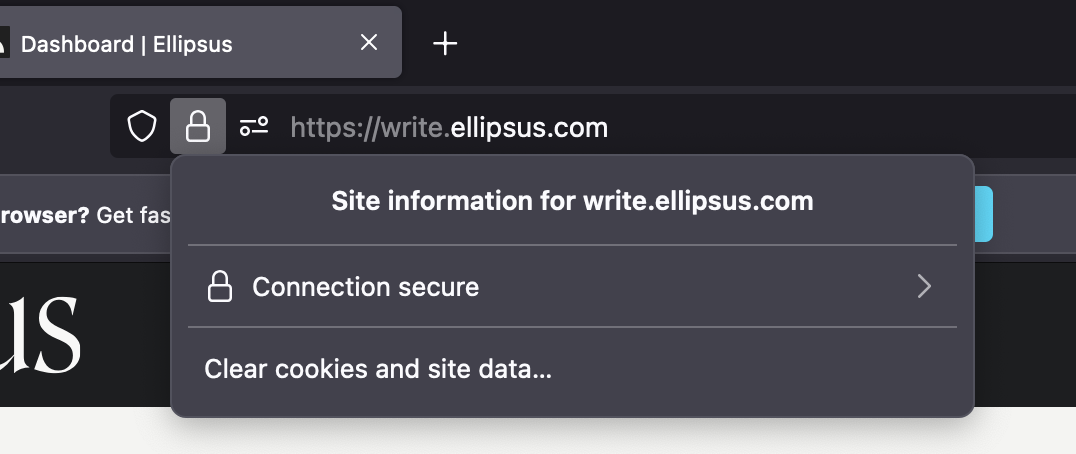Choose Clear cookies and site data

(378, 369)
